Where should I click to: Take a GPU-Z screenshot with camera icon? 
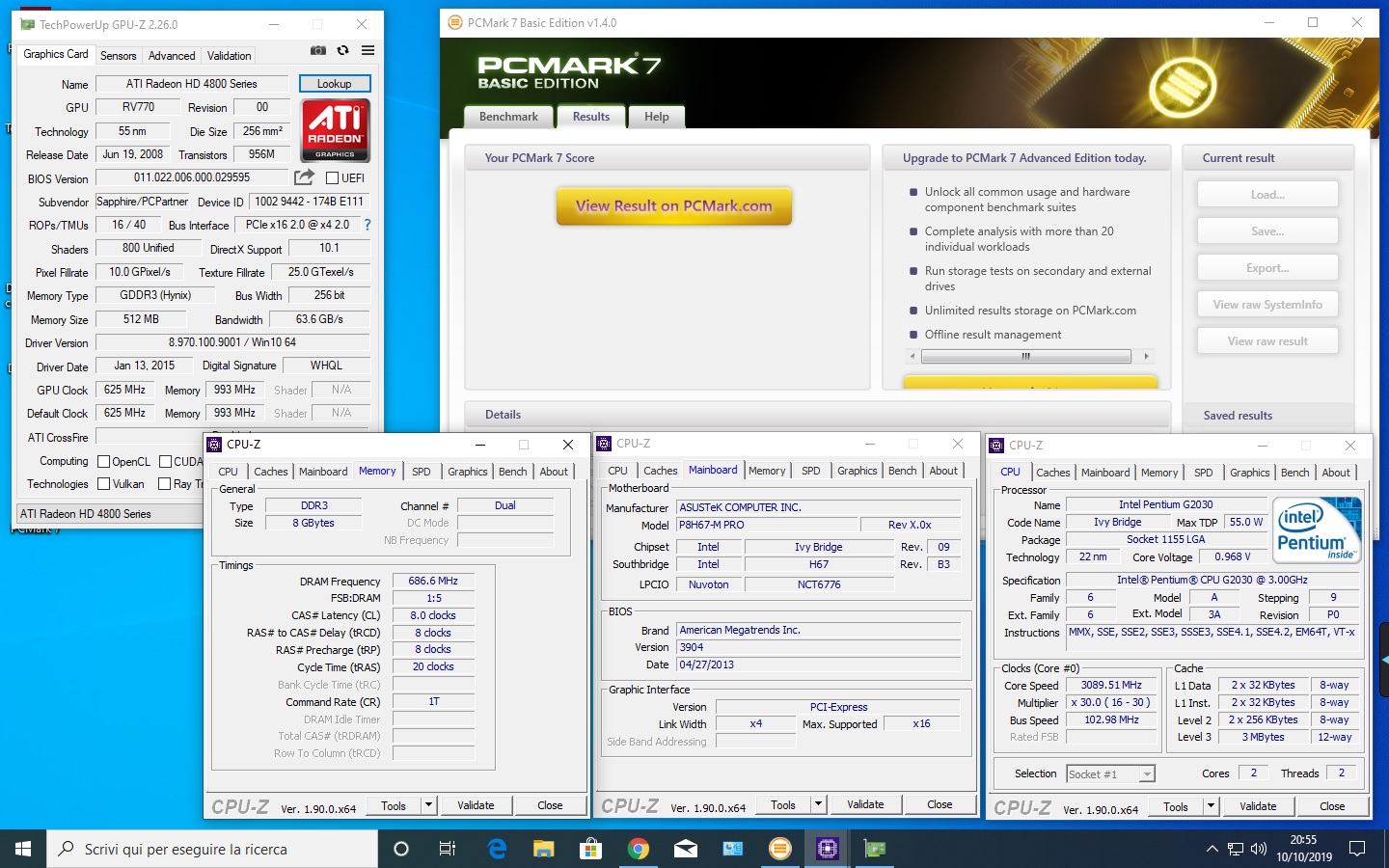pos(318,50)
